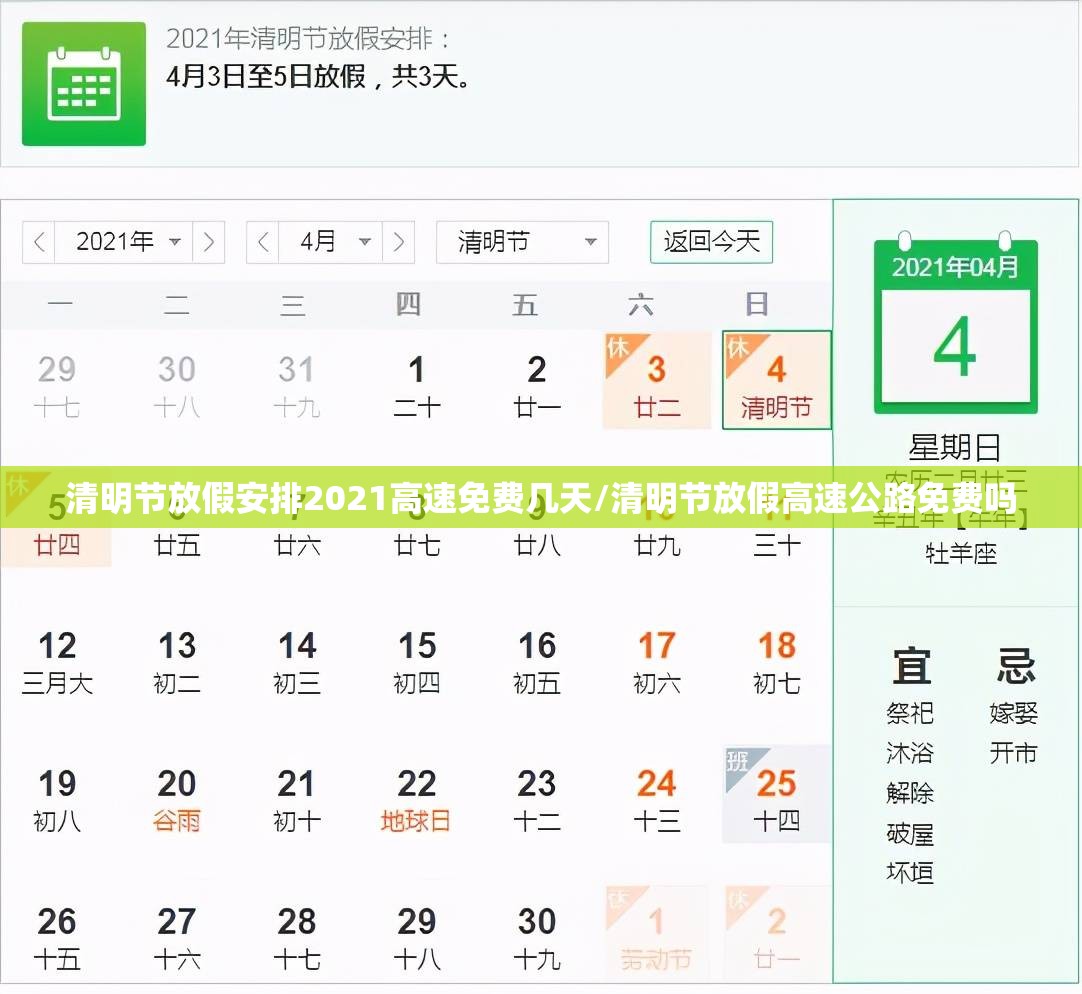This screenshot has width=1082, height=994.
Task: Click the 宜 heading in almanac panel
Action: pyautogui.click(x=911, y=666)
